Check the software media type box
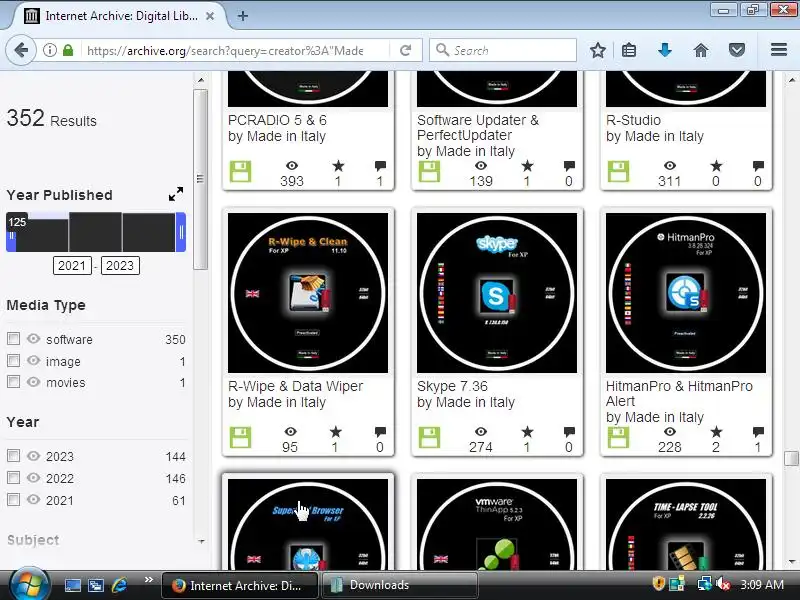This screenshot has width=800, height=600. [x=13, y=339]
